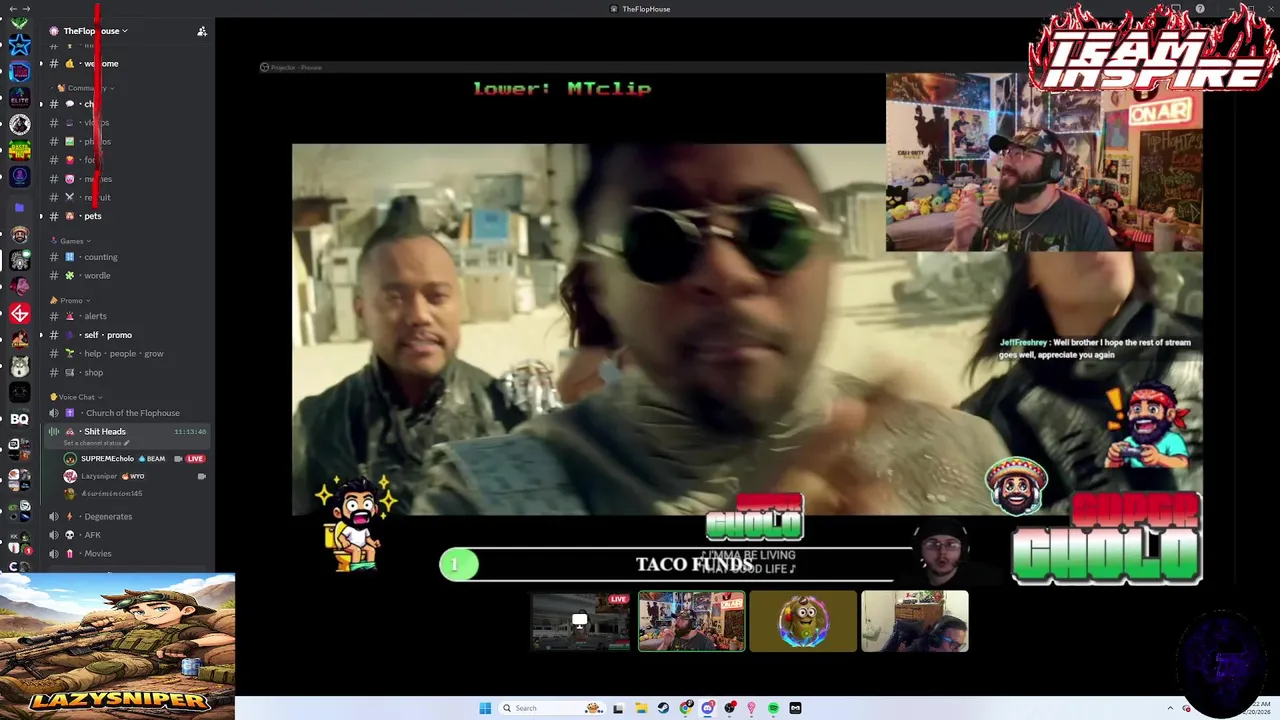Click the forward navigation arrow at top left
This screenshot has height=720, width=1280.
point(26,9)
